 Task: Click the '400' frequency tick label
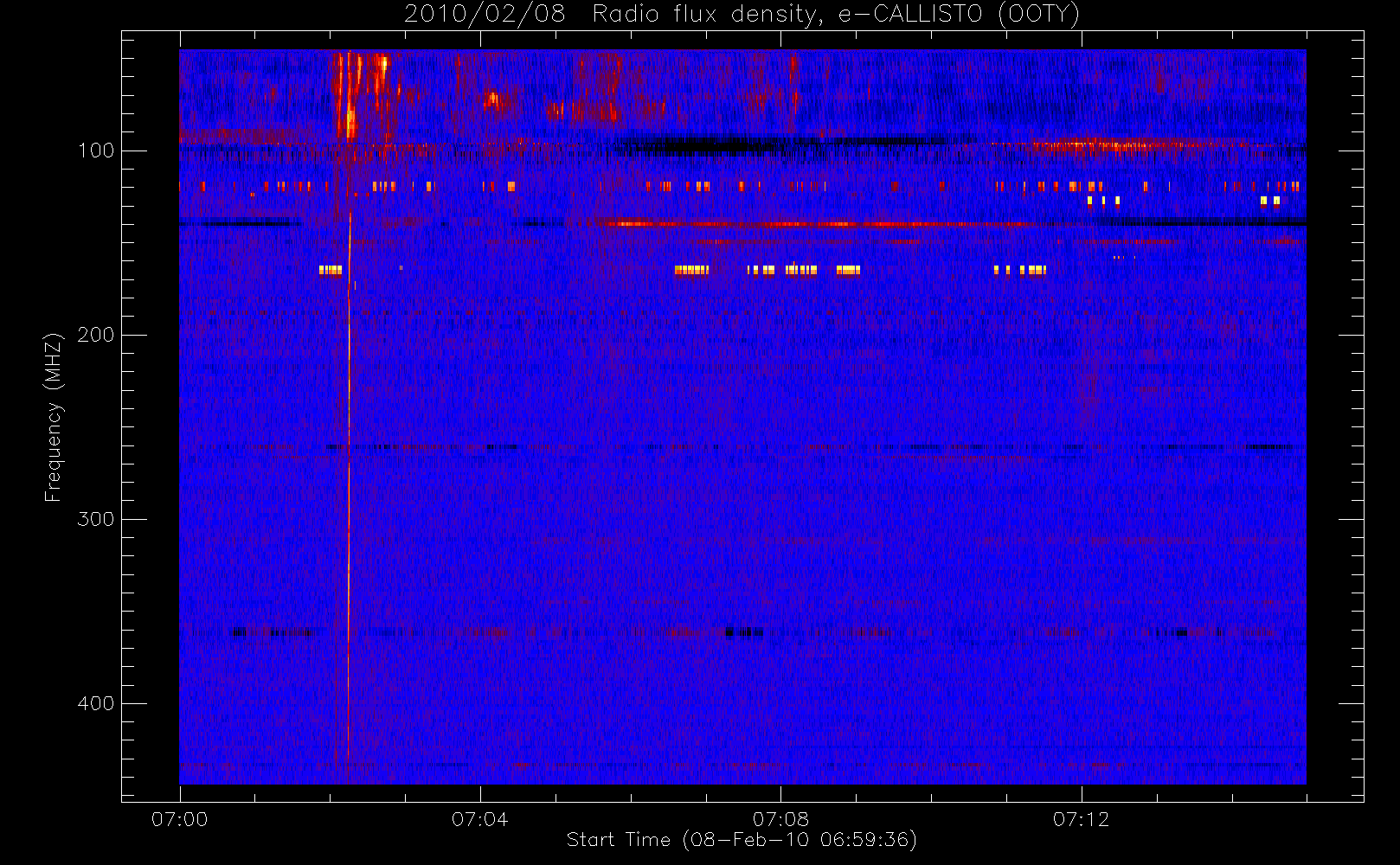click(96, 703)
